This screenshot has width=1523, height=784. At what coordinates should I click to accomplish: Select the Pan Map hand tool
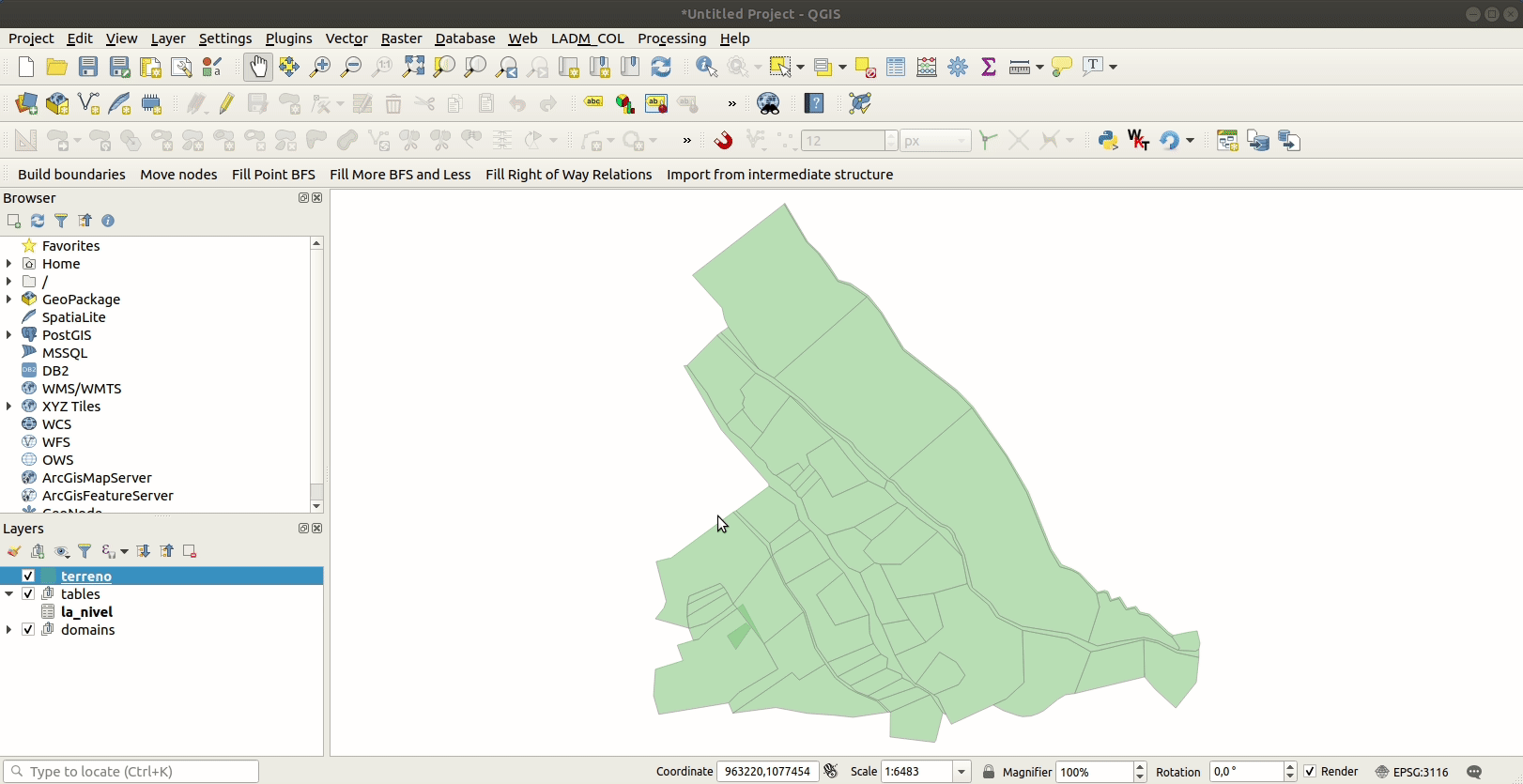257,67
